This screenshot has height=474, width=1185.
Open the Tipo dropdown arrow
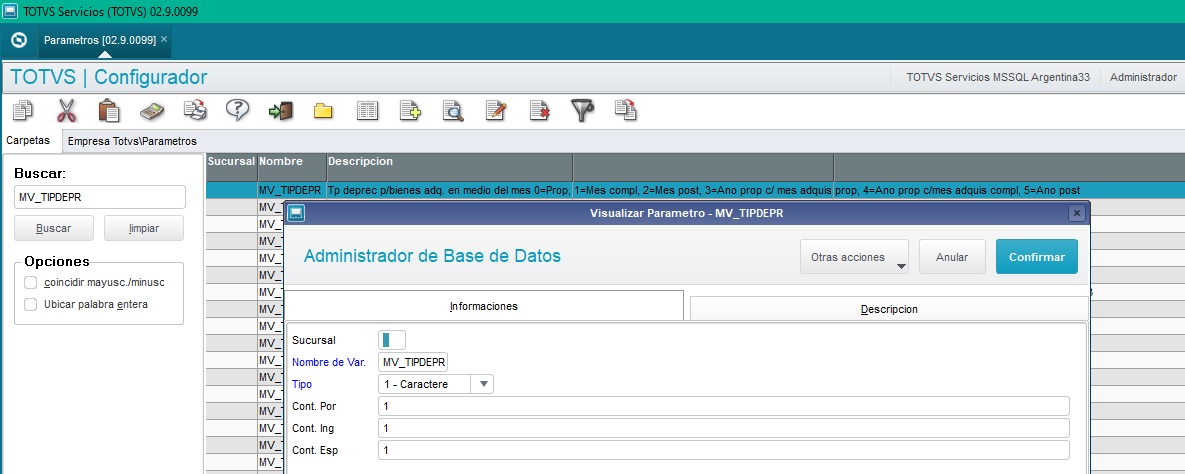click(x=482, y=384)
